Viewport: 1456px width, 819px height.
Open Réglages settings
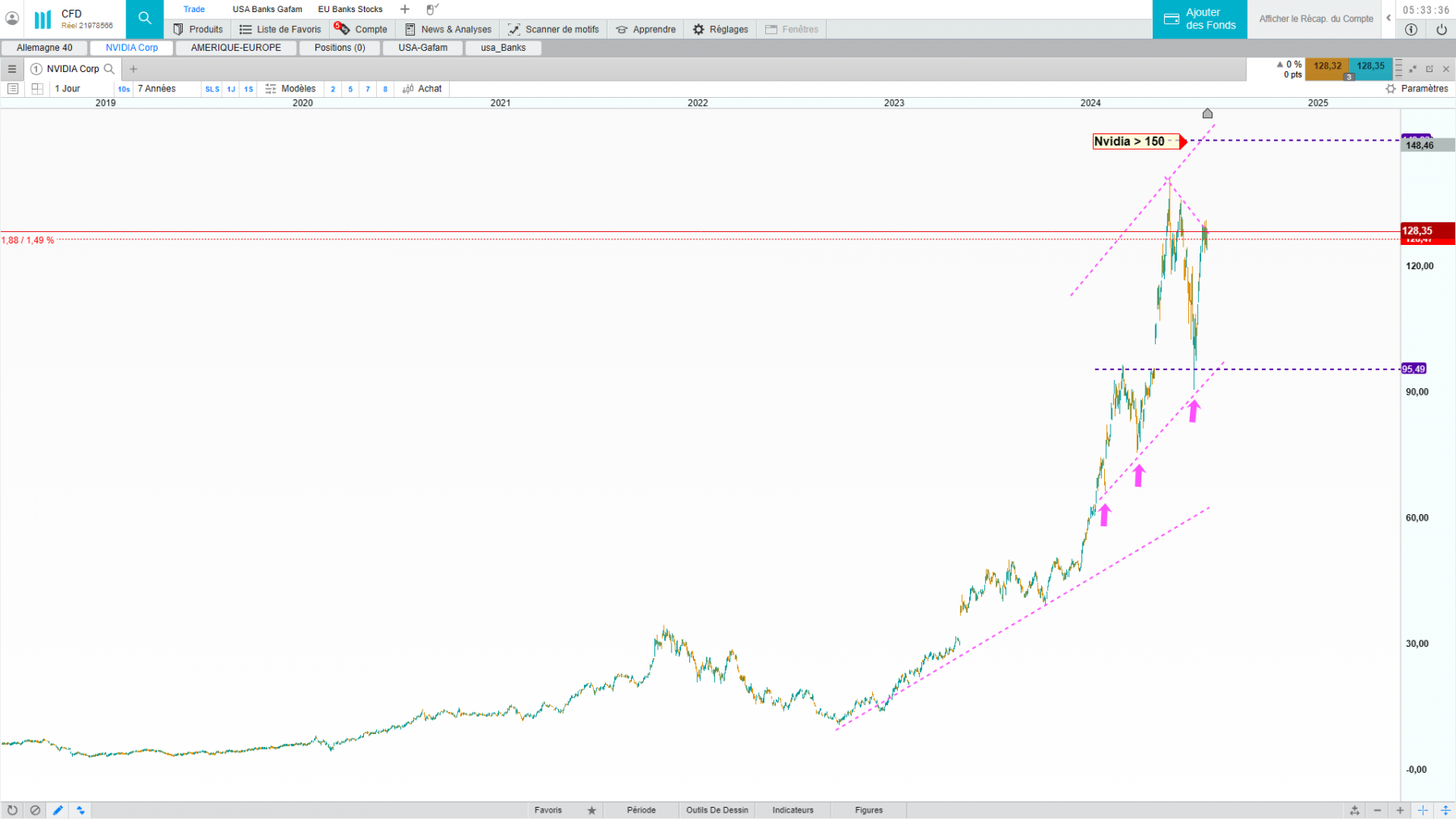point(721,29)
